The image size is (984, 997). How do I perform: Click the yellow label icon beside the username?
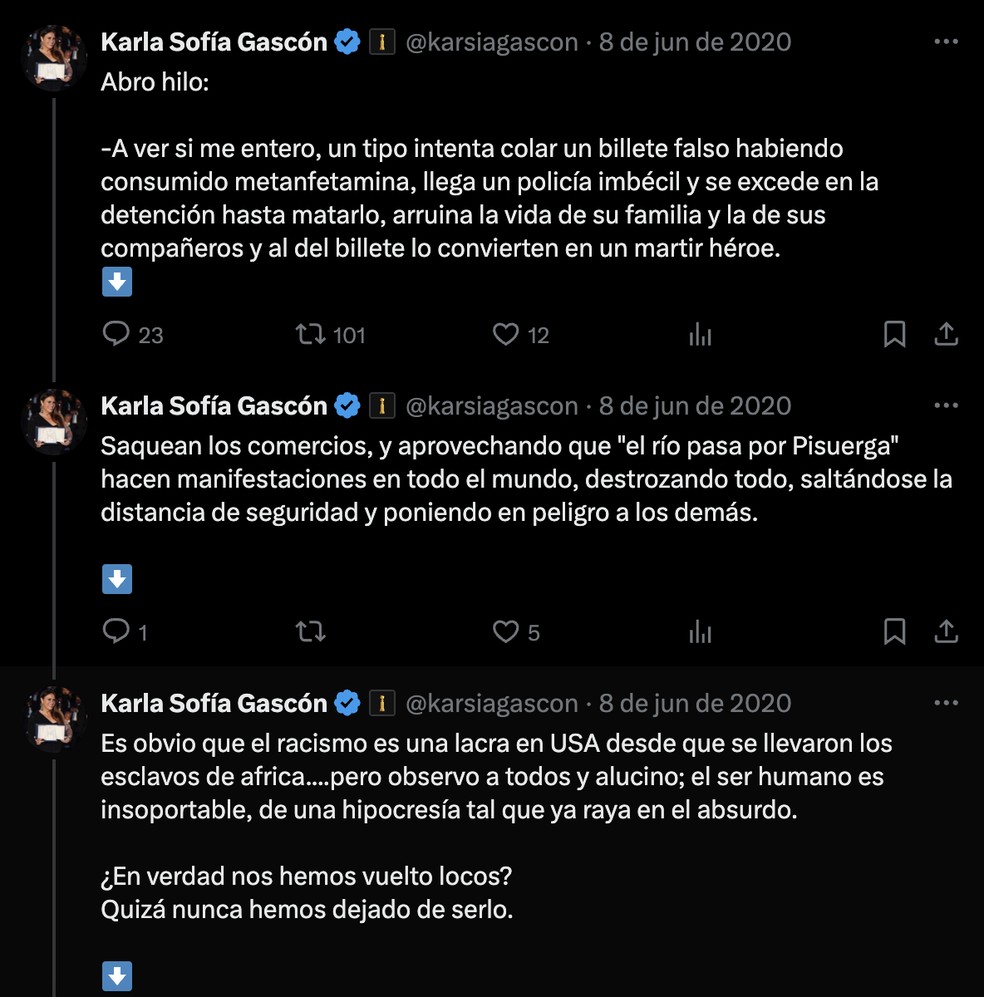coord(381,42)
